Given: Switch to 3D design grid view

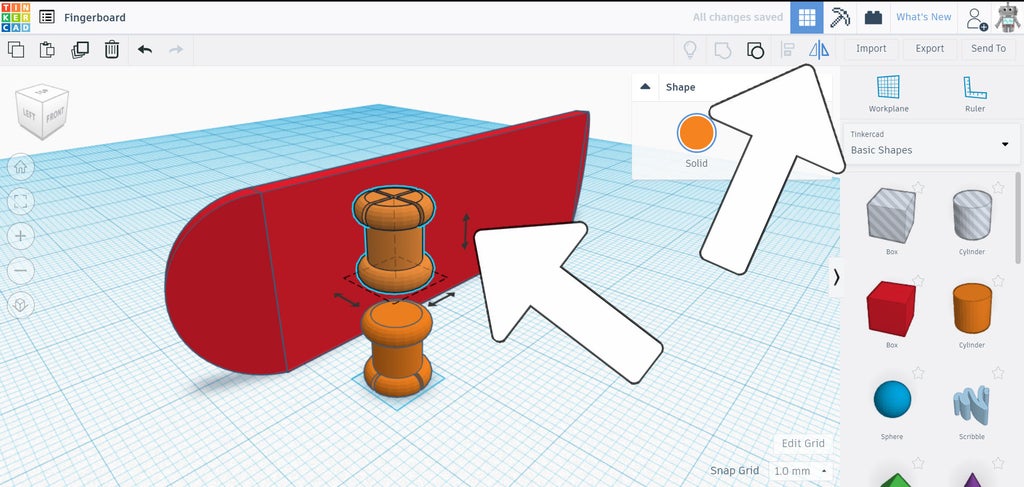Looking at the screenshot, I should (807, 18).
